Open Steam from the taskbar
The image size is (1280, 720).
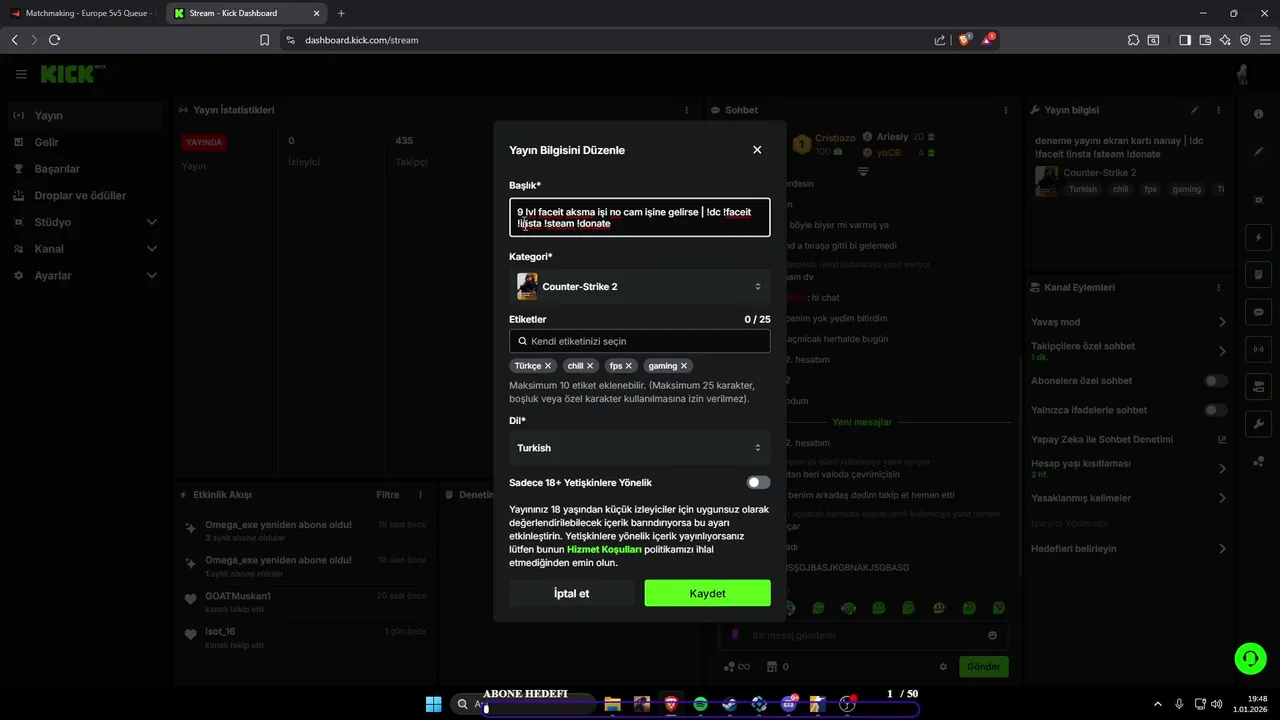point(730,704)
